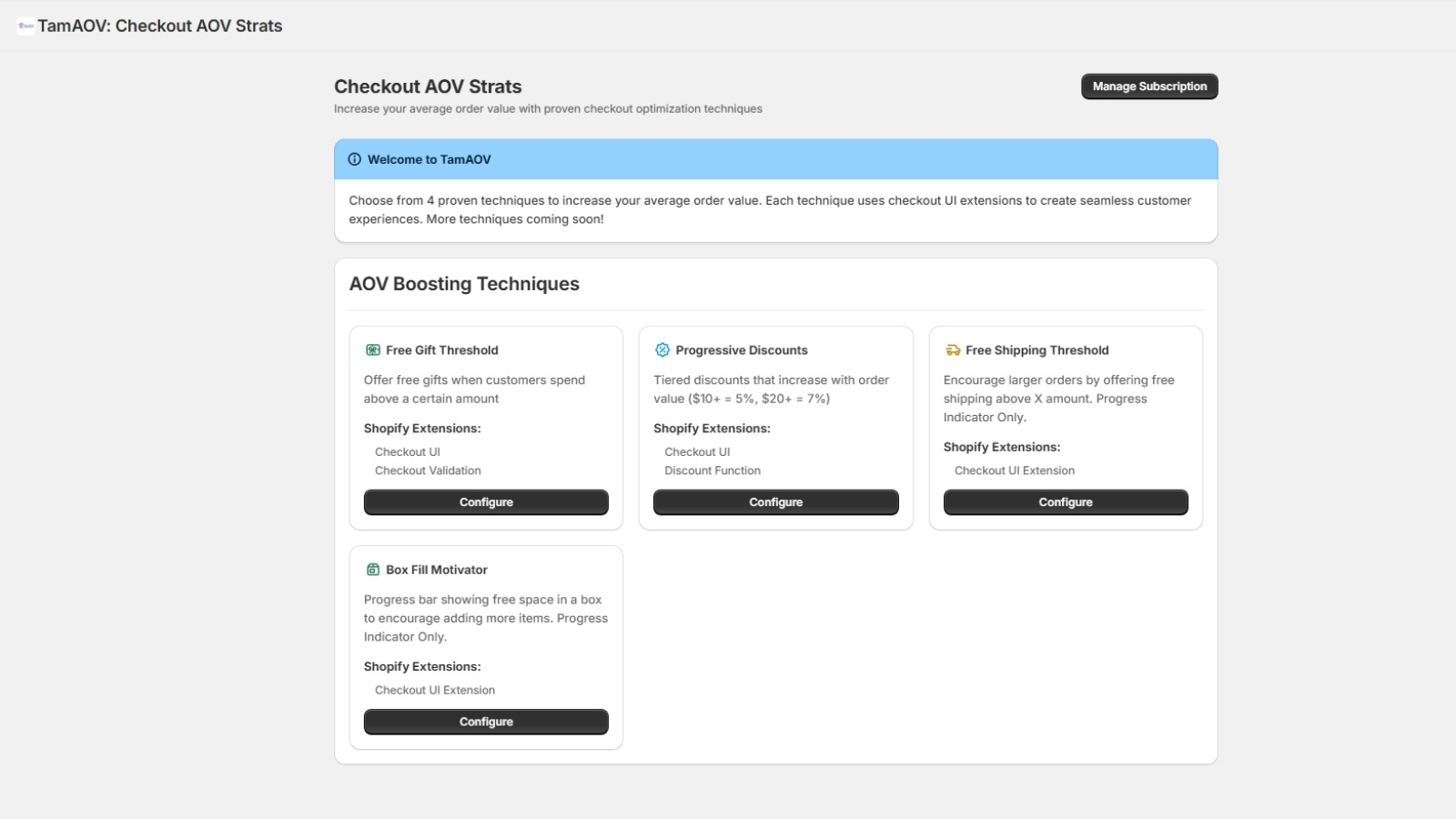Click the Checkout AOV Strats page heading

coord(428,86)
